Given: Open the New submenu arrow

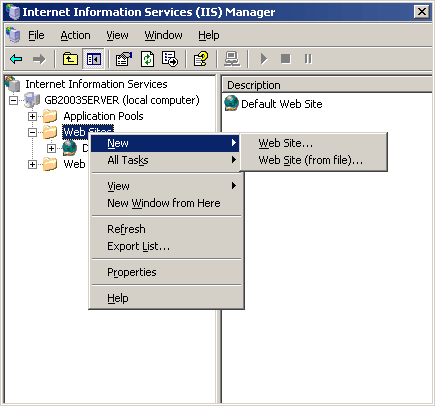Looking at the screenshot, I should tap(234, 143).
